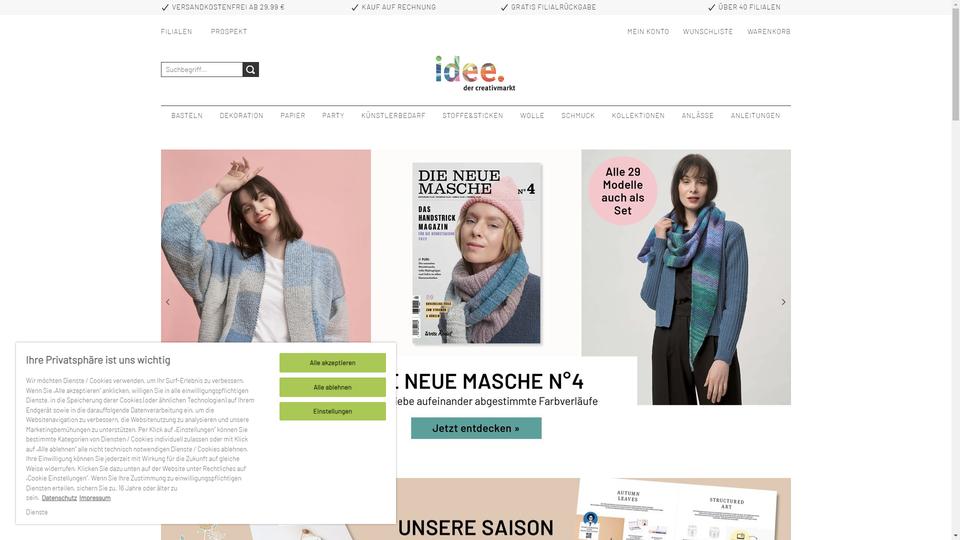960x540 pixels.
Task: Click the idee. creativmarkt logo
Action: pyautogui.click(x=475, y=73)
